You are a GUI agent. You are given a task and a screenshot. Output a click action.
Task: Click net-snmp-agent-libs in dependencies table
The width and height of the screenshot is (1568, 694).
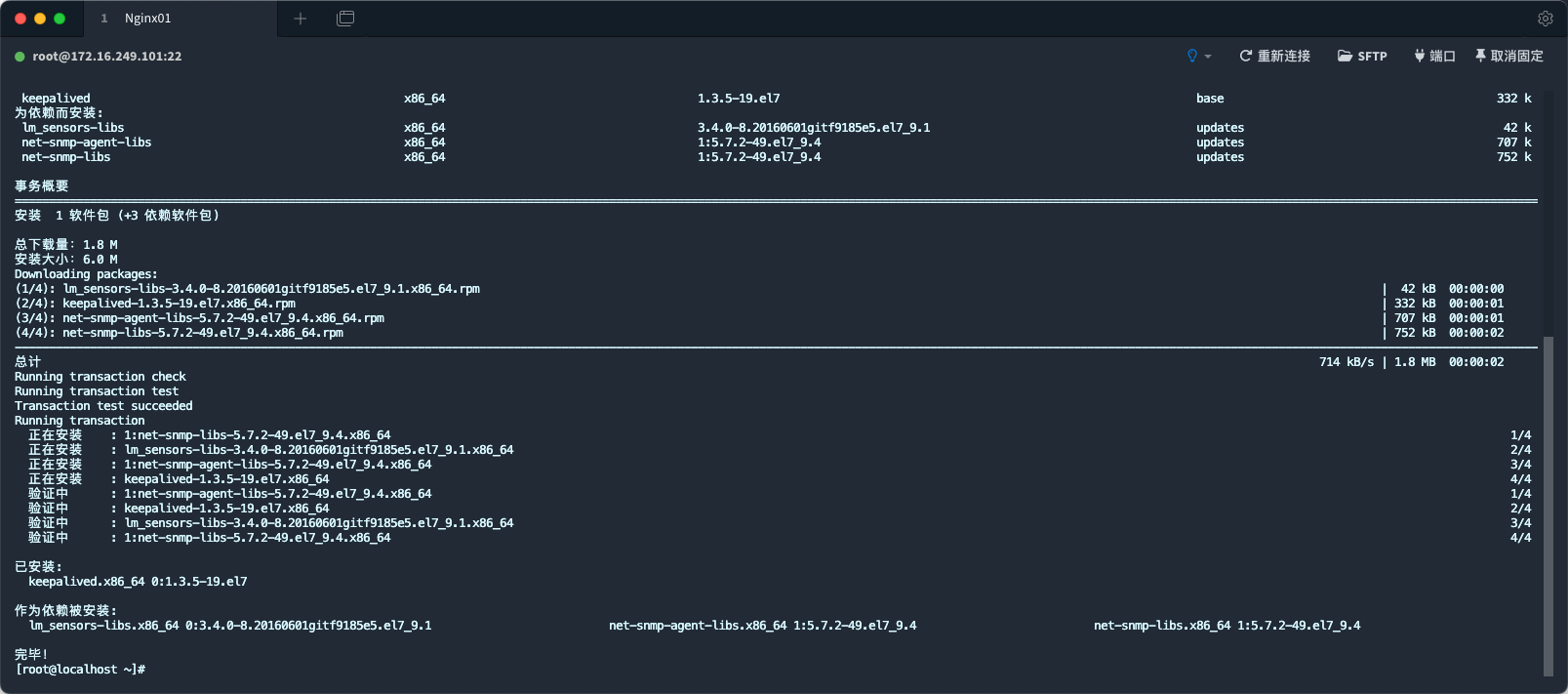(87, 143)
